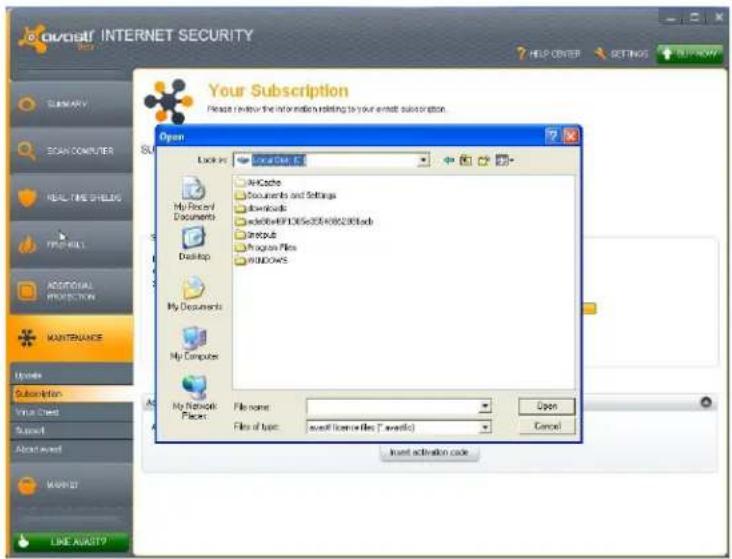Select Subscription under Maintenance

coord(72,394)
